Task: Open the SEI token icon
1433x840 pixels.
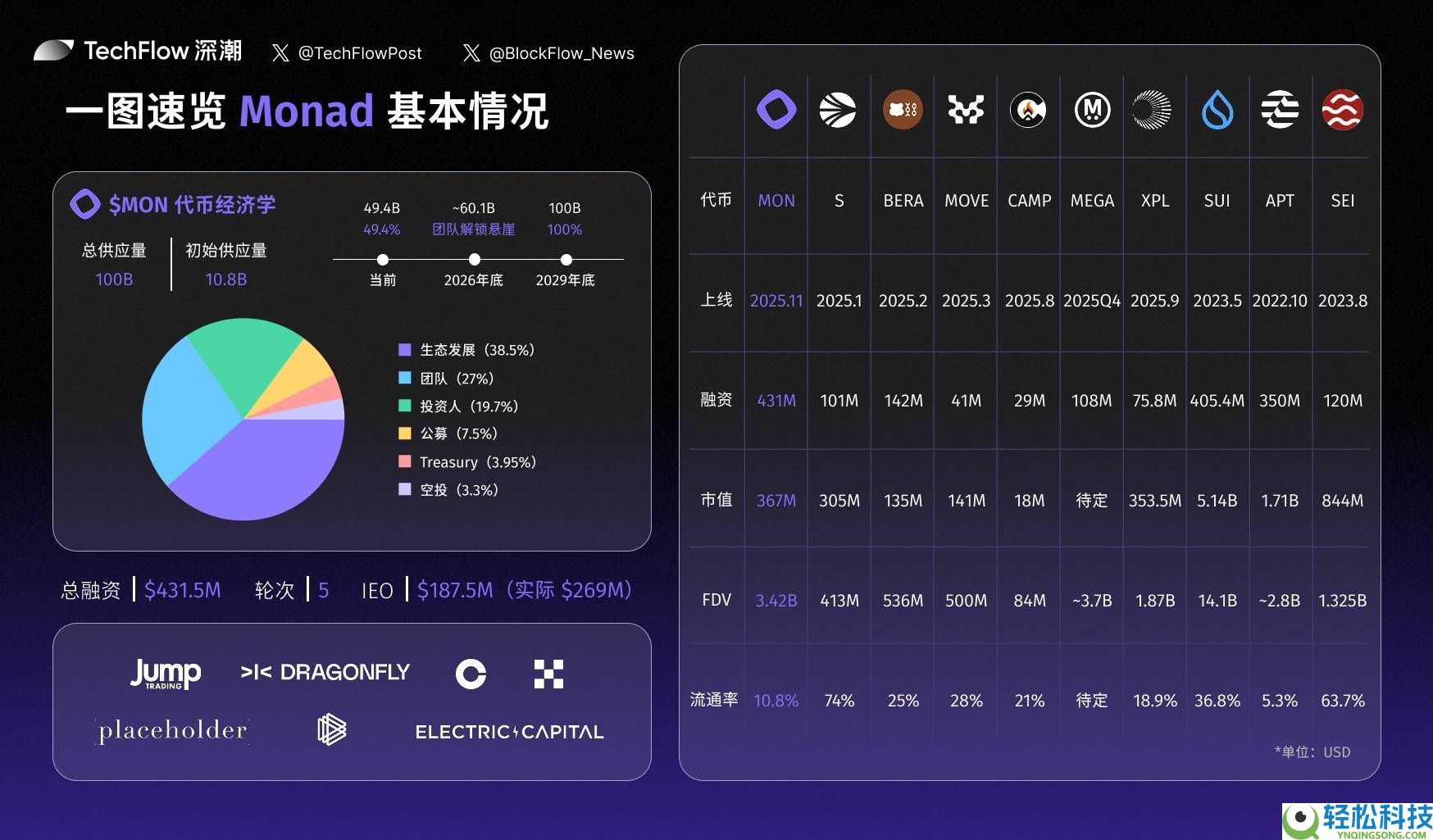Action: pyautogui.click(x=1342, y=109)
